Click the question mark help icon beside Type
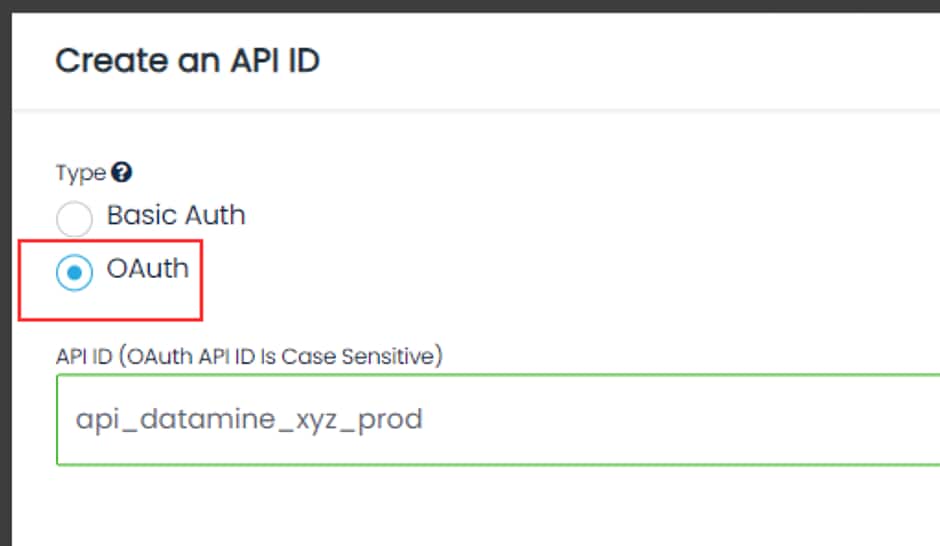Image resolution: width=940 pixels, height=546 pixels. coord(122,173)
